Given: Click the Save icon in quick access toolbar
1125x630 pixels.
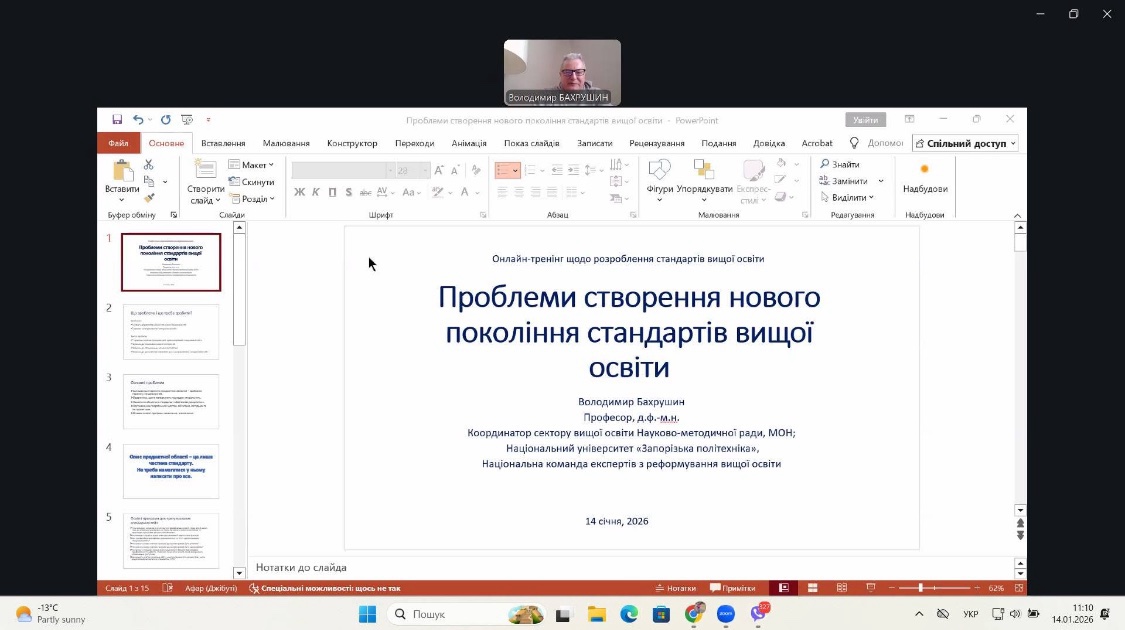Looking at the screenshot, I should pos(117,120).
